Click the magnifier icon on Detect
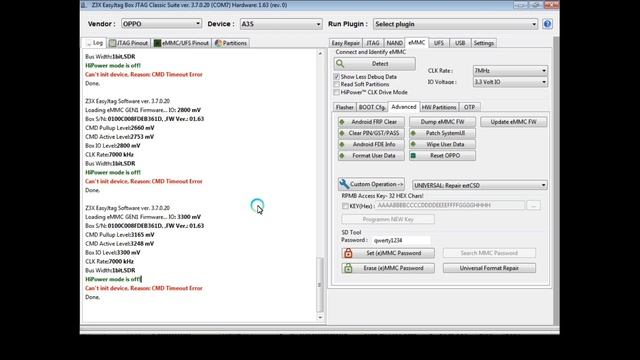 (x=340, y=64)
